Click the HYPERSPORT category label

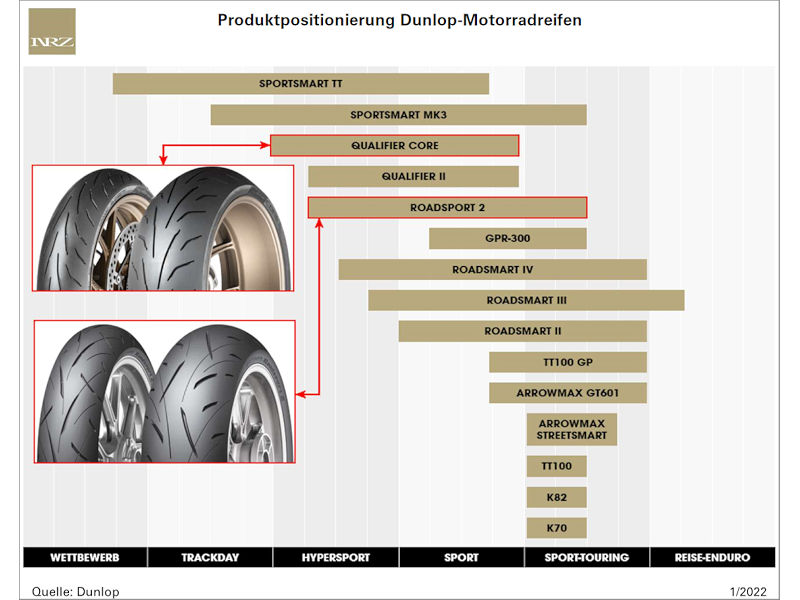tap(336, 557)
